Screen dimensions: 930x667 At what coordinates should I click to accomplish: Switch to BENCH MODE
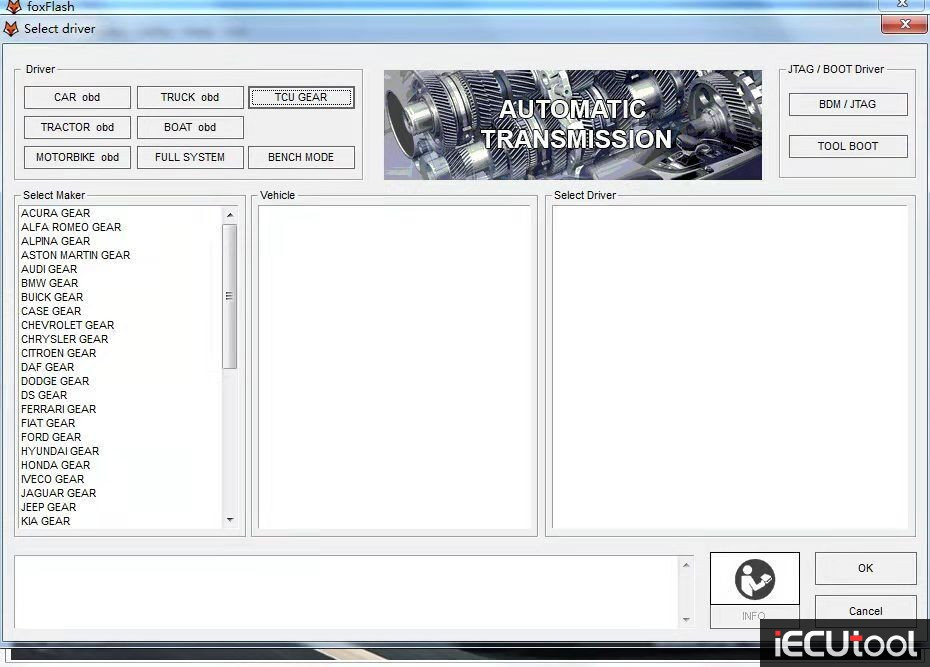301,158
